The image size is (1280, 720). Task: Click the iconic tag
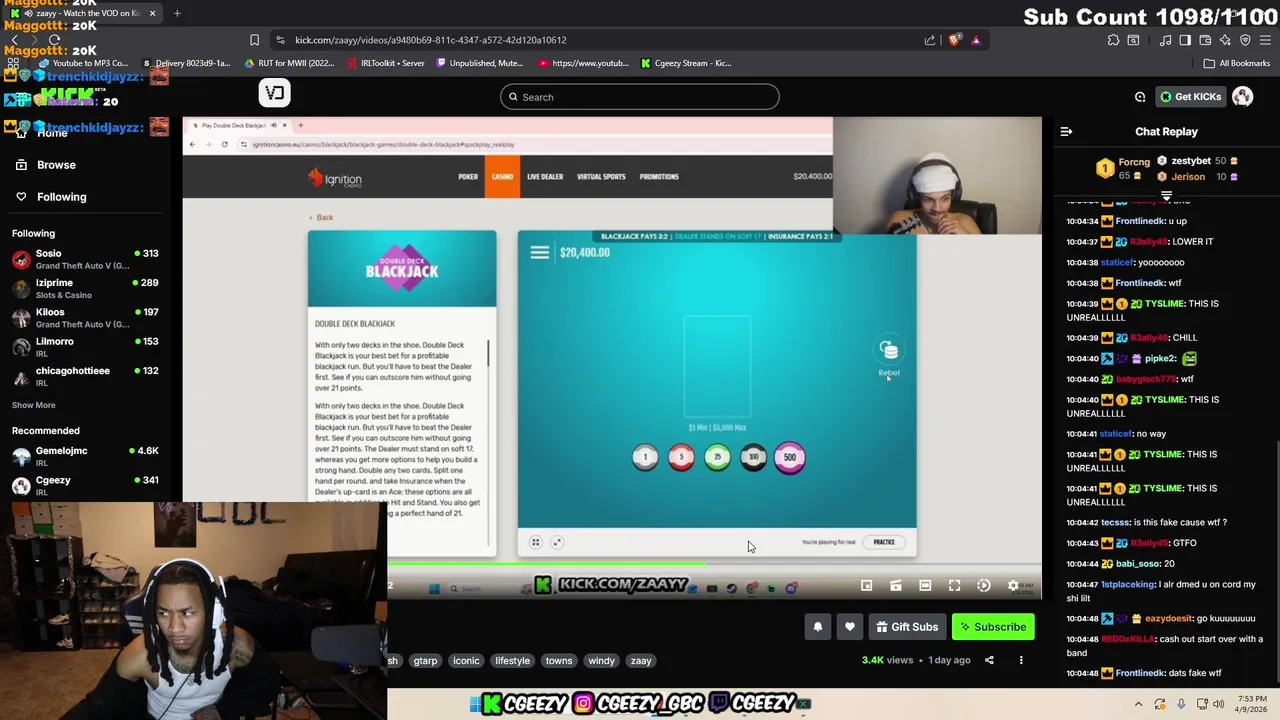466,661
